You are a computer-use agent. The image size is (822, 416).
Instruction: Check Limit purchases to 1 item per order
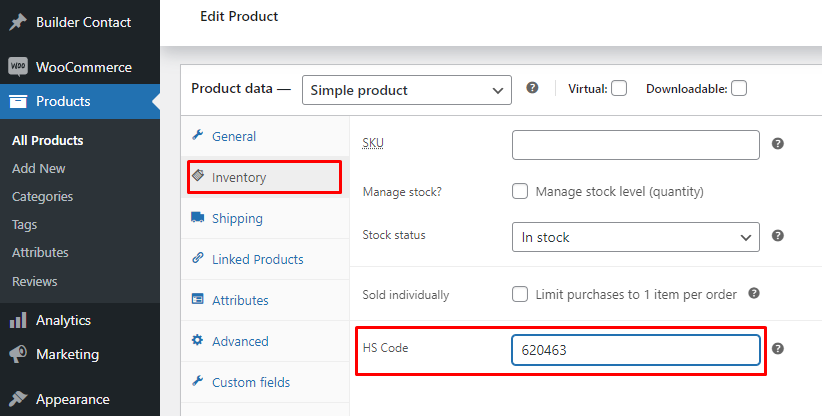point(520,294)
